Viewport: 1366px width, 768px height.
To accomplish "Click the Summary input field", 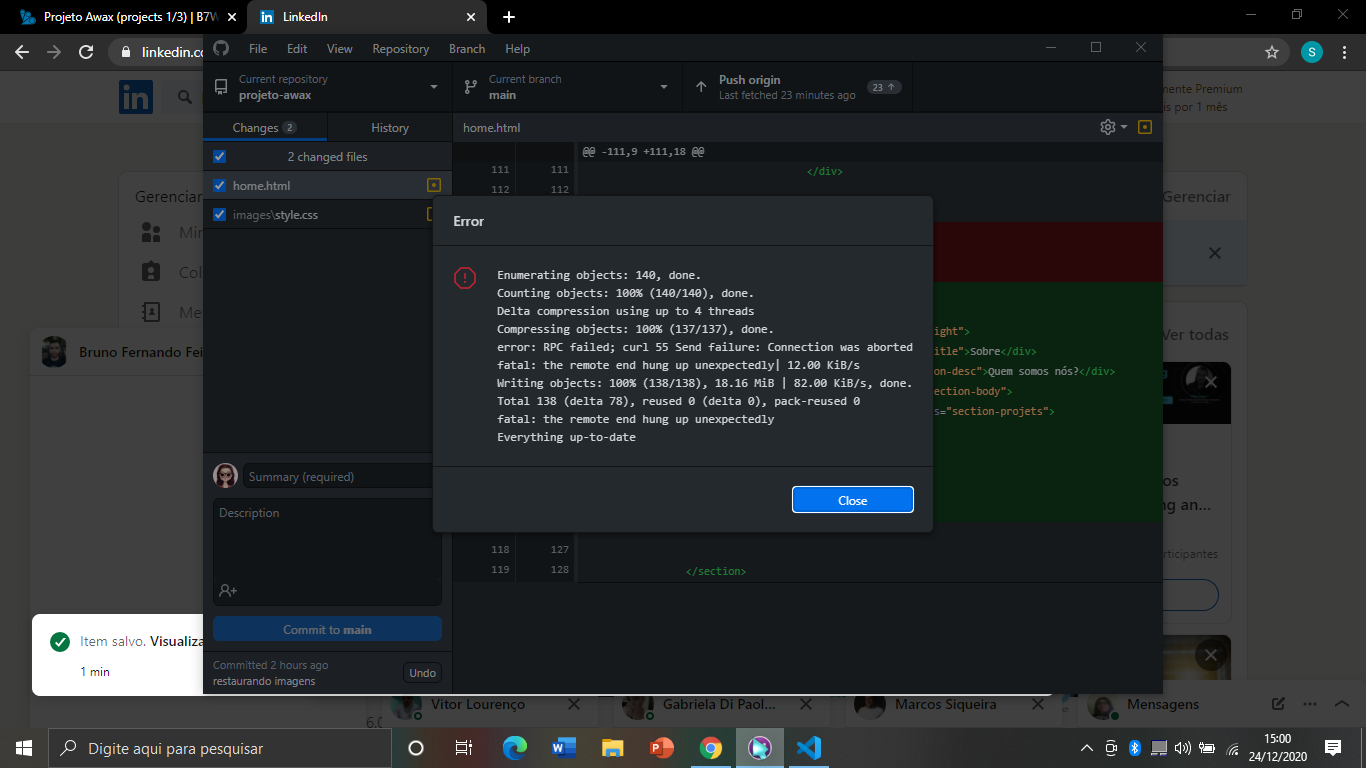I will coord(338,476).
